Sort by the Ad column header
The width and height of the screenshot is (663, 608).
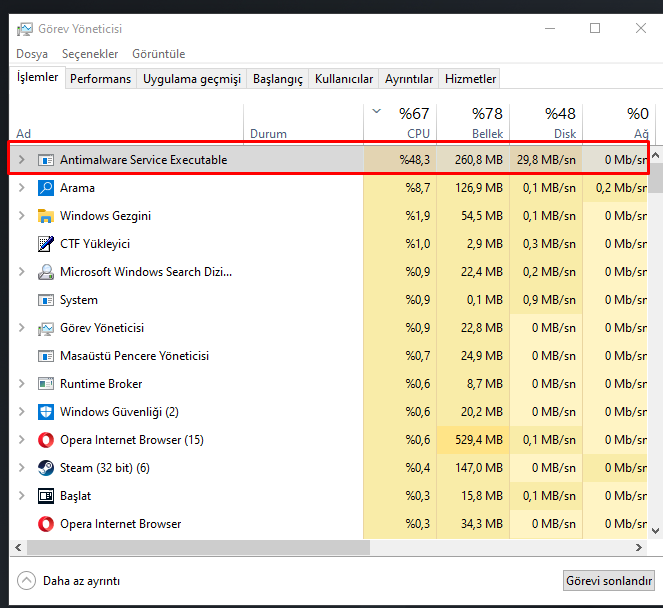[x=126, y=123]
